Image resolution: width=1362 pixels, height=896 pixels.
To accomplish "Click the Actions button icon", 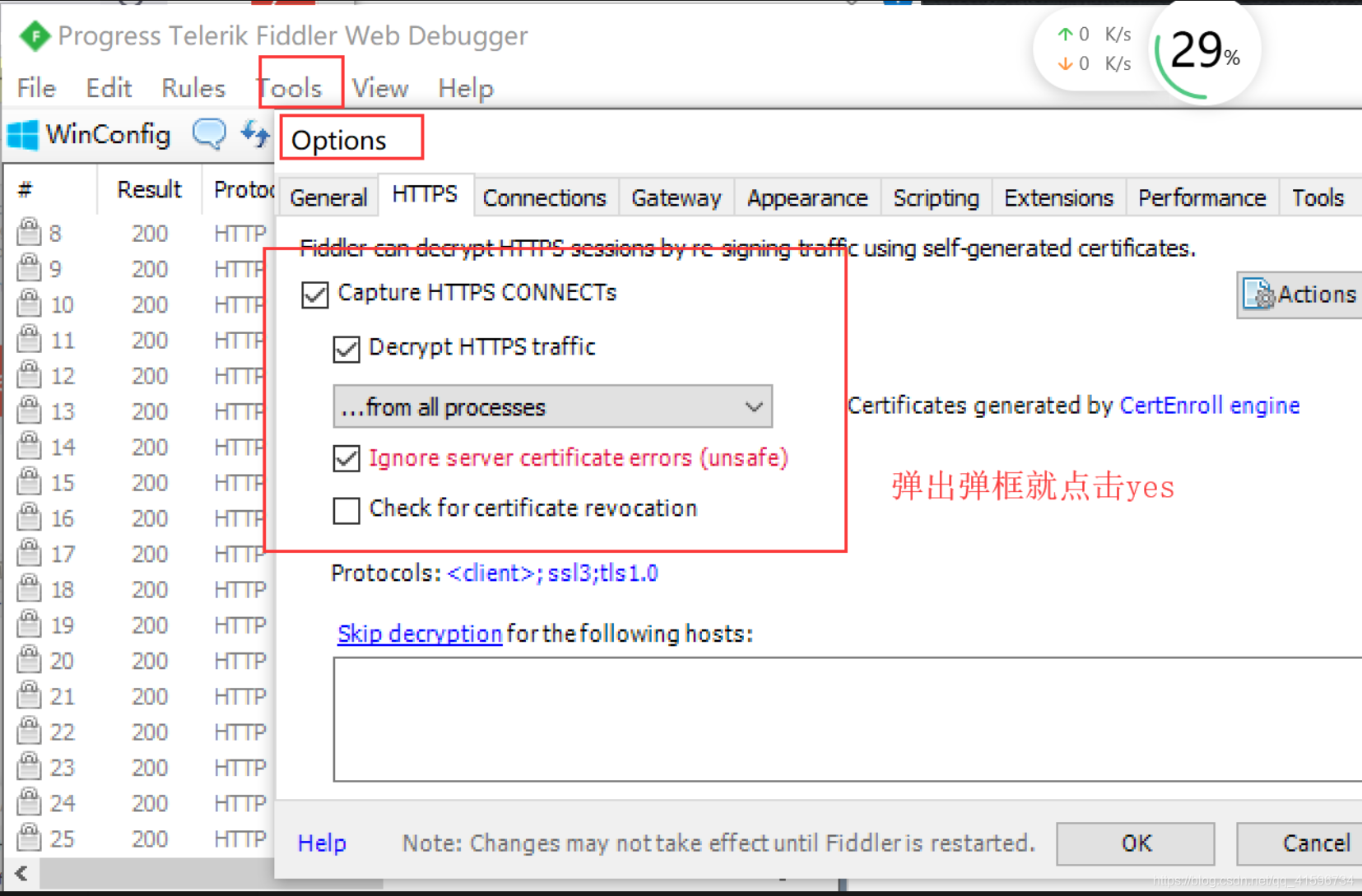I will 1258,294.
